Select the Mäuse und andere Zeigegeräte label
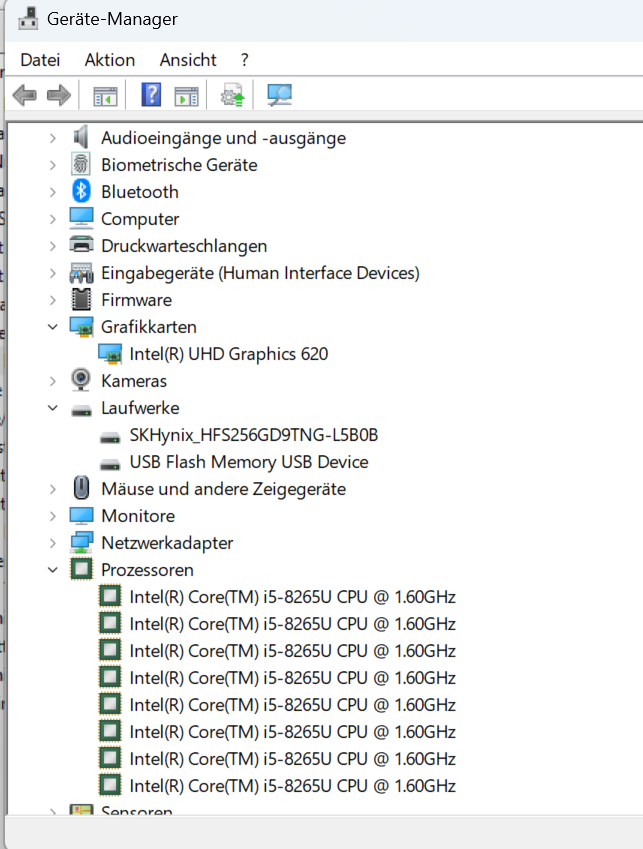Viewport: 643px width, 849px height. tap(224, 489)
